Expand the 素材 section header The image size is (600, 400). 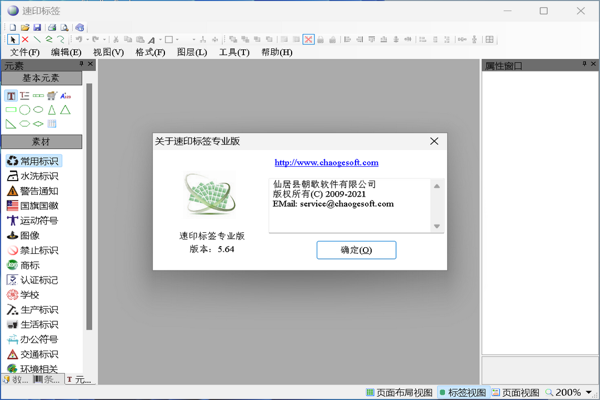tap(41, 142)
